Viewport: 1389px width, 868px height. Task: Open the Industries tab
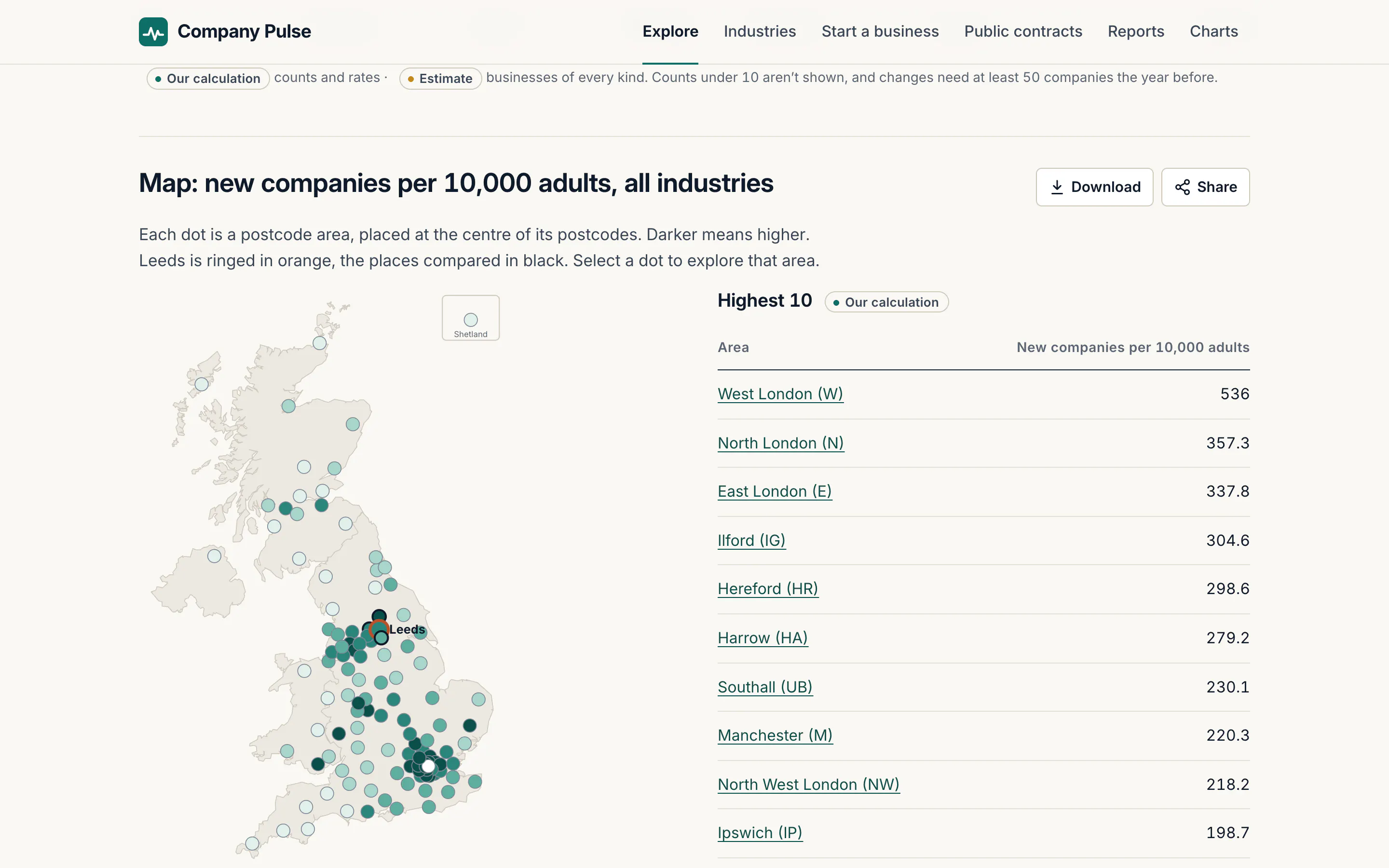pyautogui.click(x=759, y=31)
